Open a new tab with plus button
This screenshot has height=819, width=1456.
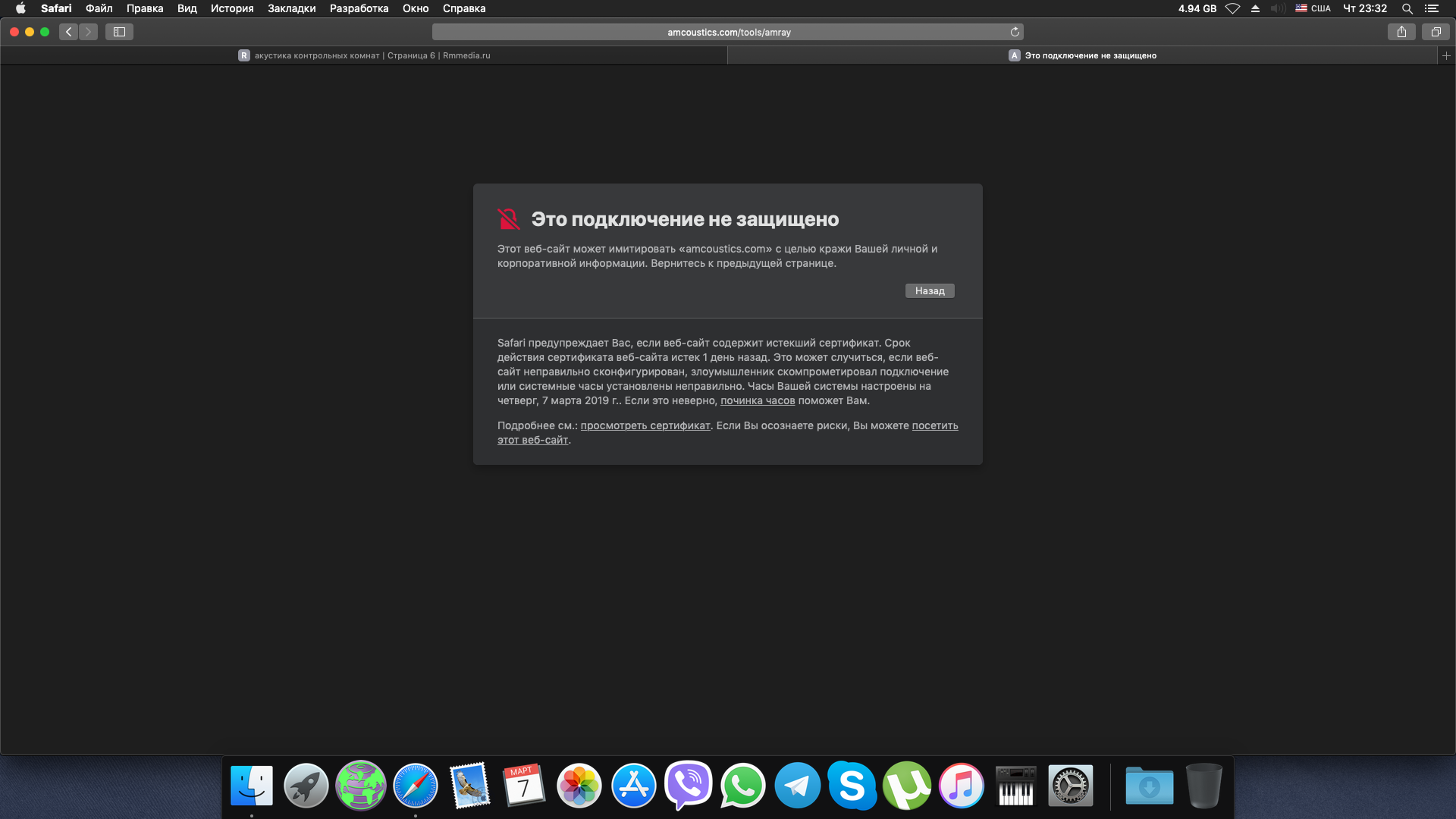pos(1446,55)
